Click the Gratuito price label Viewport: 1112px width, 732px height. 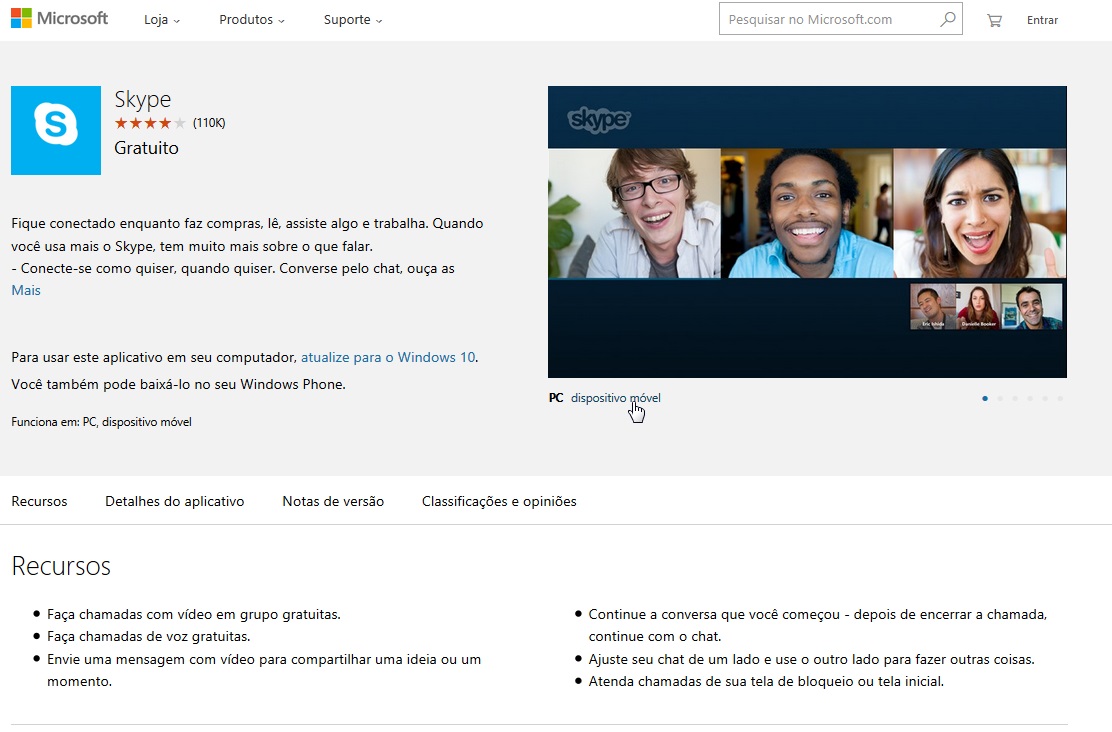[147, 148]
